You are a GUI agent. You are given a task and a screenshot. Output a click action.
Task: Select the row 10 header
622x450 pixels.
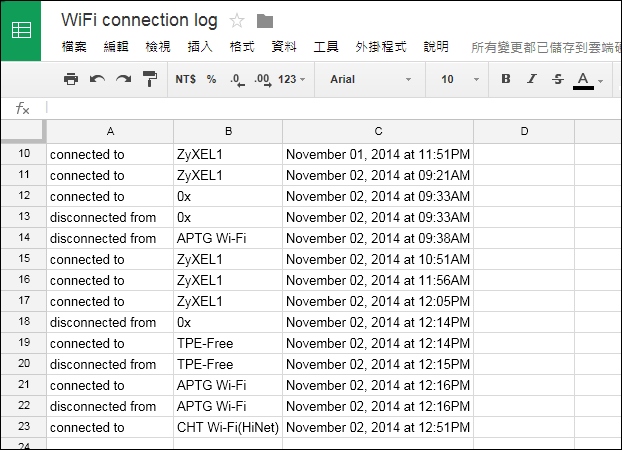(24, 154)
